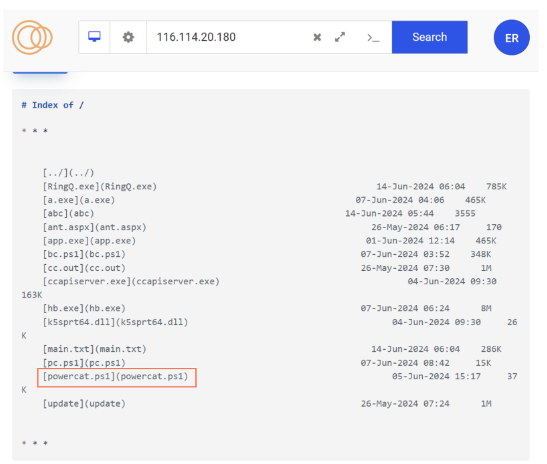Select the ccapiserver.exe file entry
Screen dimensions: 547x464
click(131, 281)
